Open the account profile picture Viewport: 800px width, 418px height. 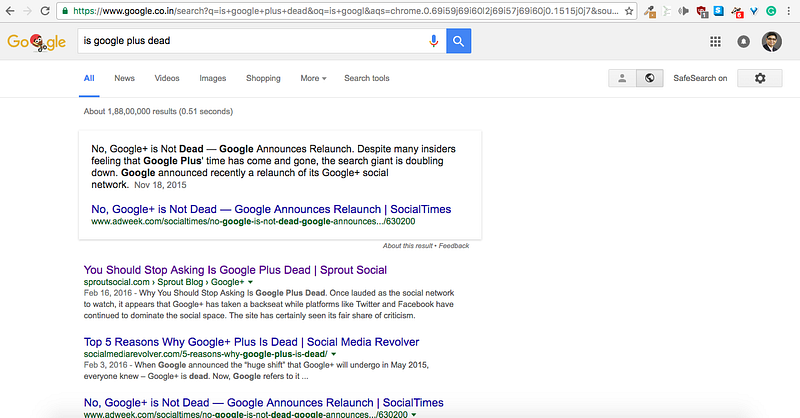[x=772, y=41]
